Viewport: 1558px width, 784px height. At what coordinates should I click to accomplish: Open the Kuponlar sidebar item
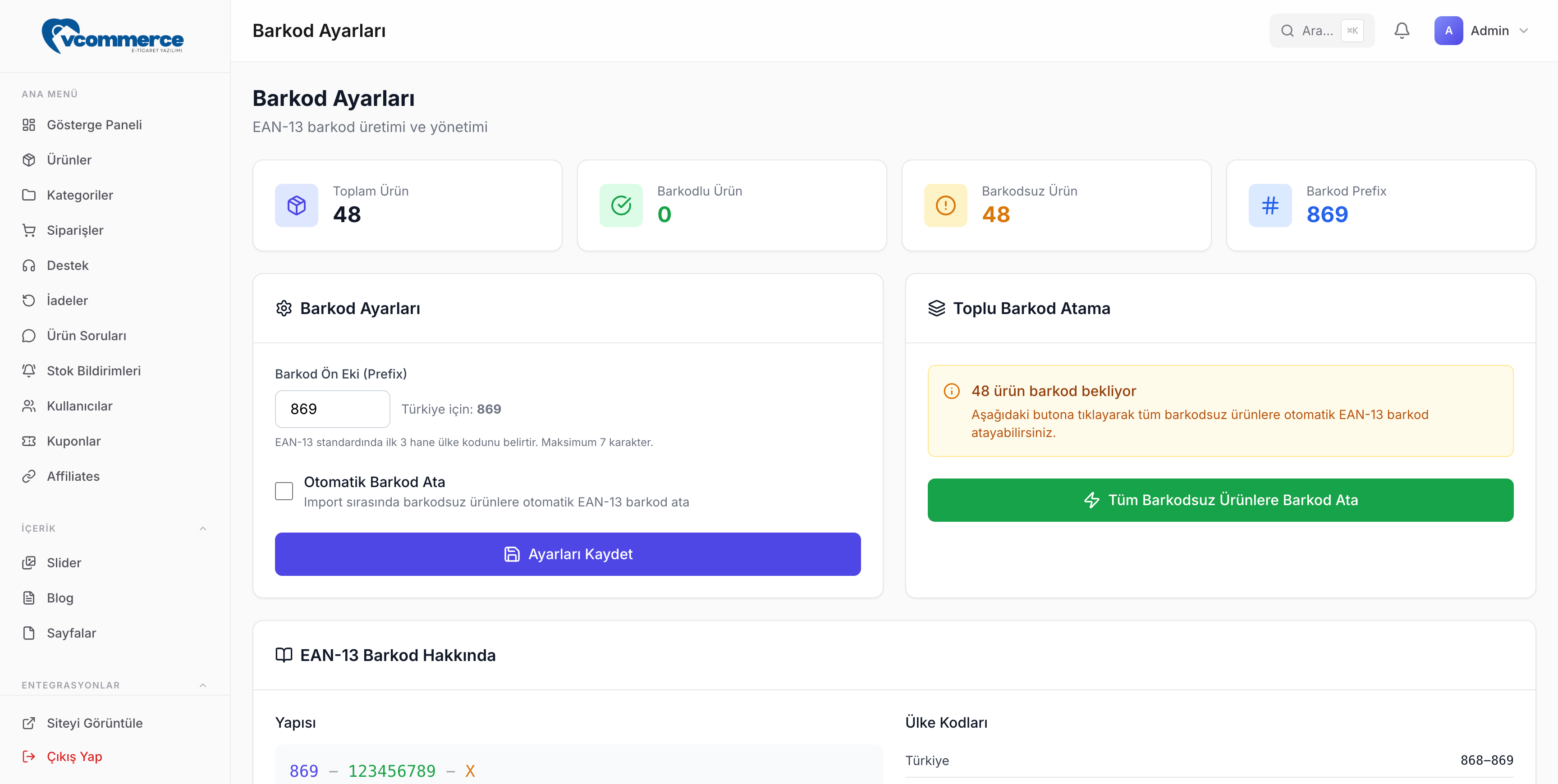pos(74,441)
